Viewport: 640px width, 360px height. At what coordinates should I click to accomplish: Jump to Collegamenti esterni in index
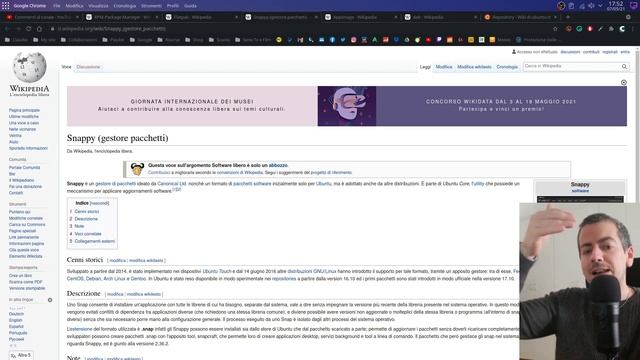coord(95,241)
